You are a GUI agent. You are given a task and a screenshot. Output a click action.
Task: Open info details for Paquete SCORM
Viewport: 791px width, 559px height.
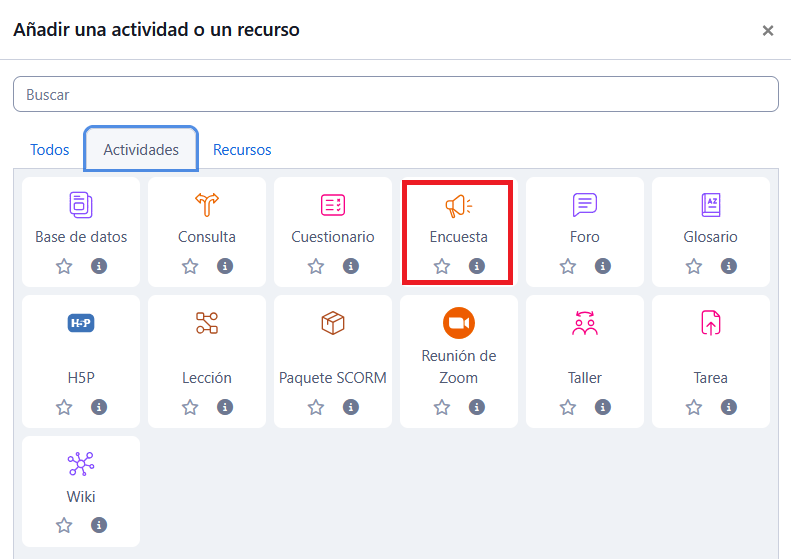point(351,407)
